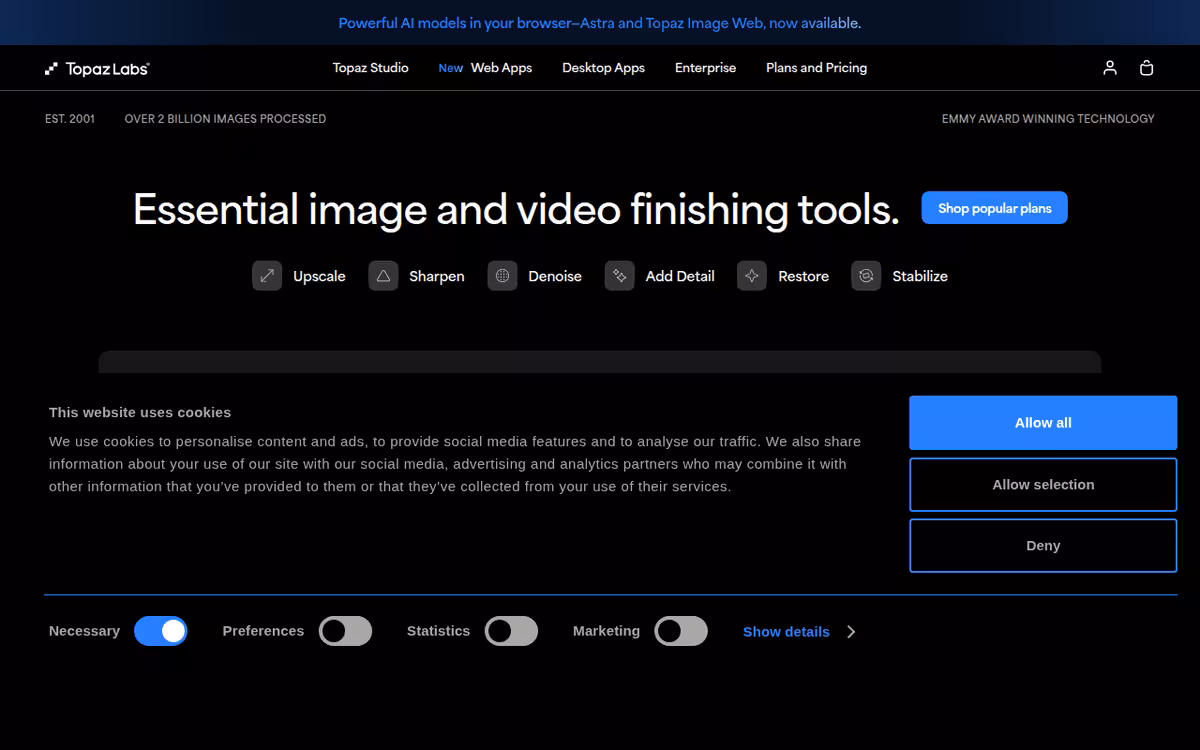Open the Topaz Studio menu
The height and width of the screenshot is (750, 1200).
click(x=371, y=68)
